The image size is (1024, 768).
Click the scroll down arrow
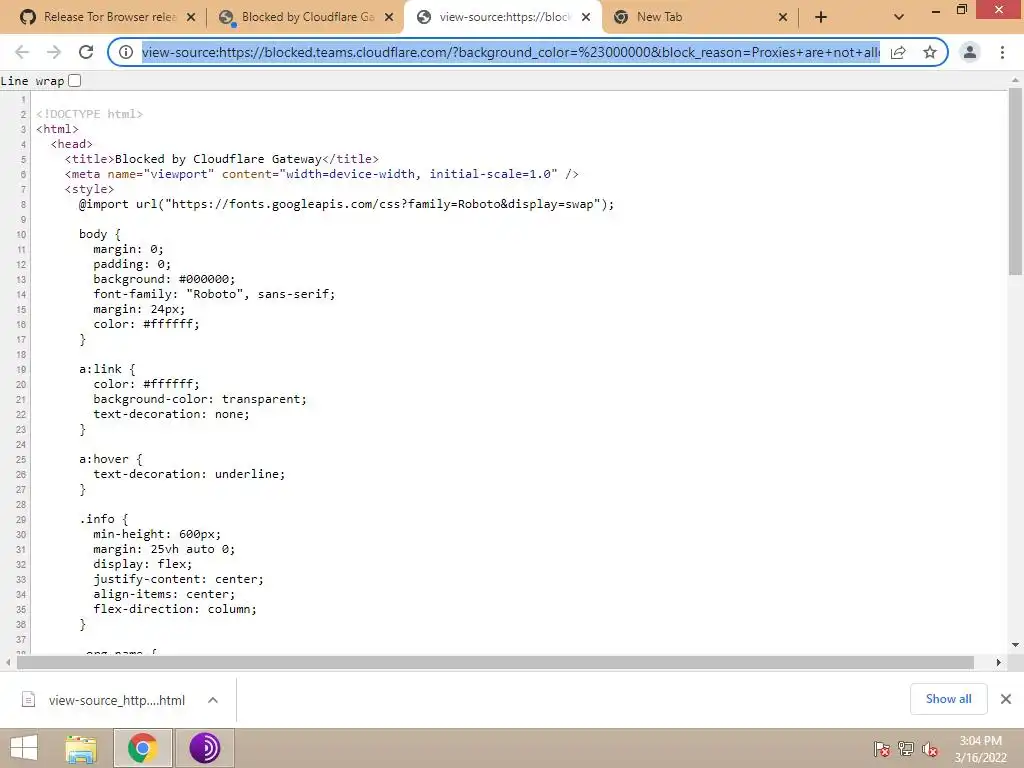click(1015, 645)
